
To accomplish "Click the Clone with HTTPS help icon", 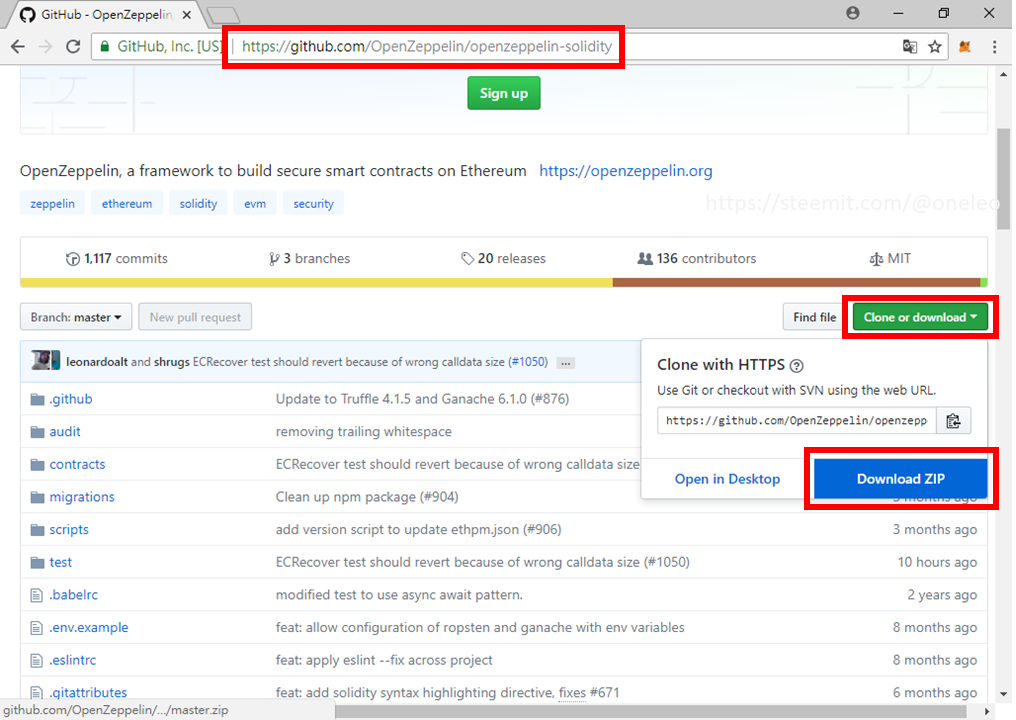I will [x=797, y=366].
